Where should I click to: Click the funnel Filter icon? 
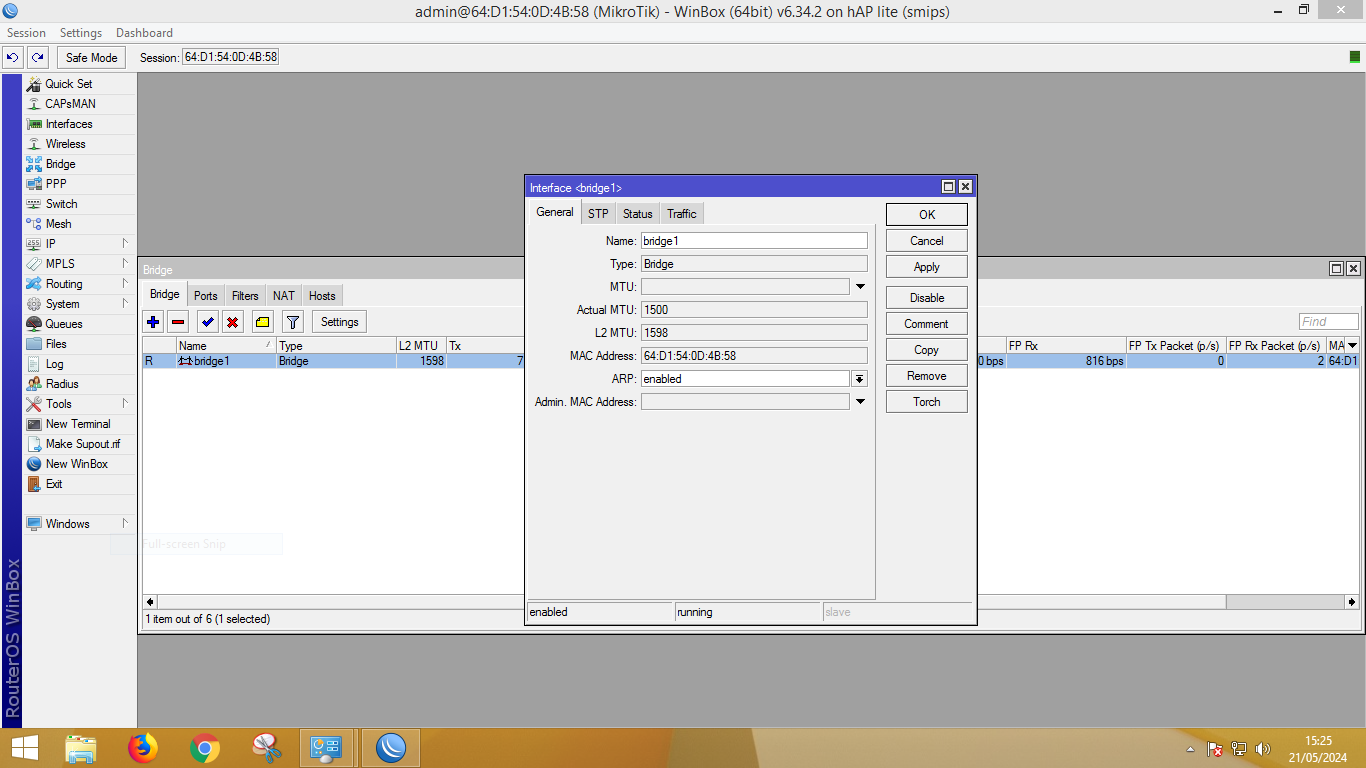(292, 322)
